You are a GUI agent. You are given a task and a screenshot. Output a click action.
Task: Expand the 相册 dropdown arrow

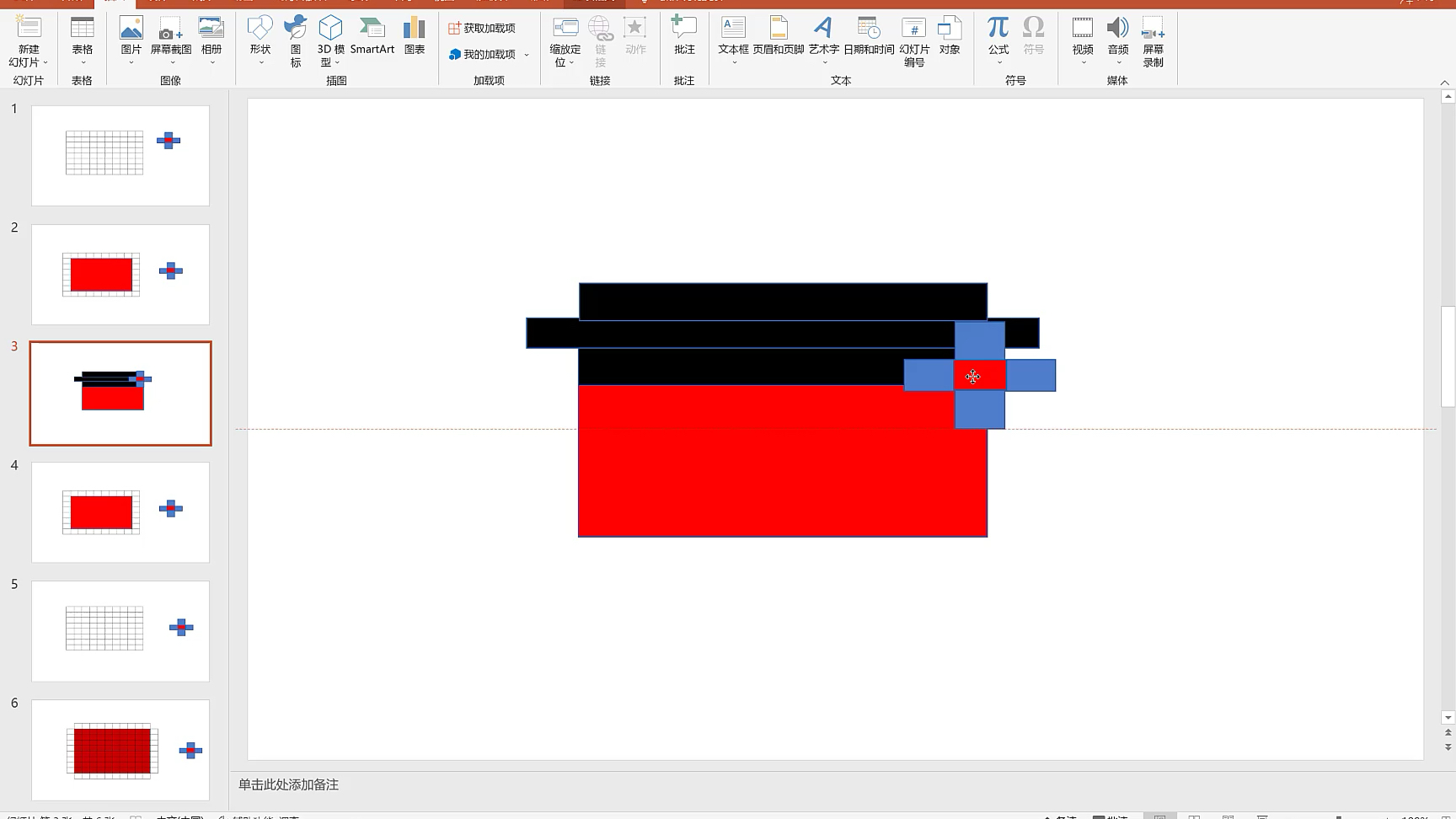211,62
